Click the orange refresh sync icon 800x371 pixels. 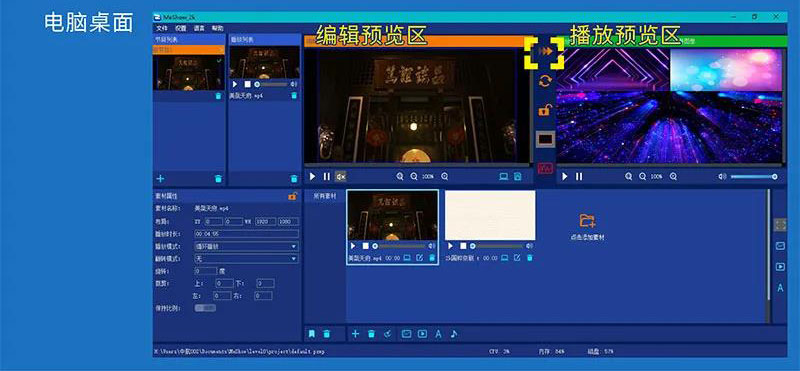(545, 81)
